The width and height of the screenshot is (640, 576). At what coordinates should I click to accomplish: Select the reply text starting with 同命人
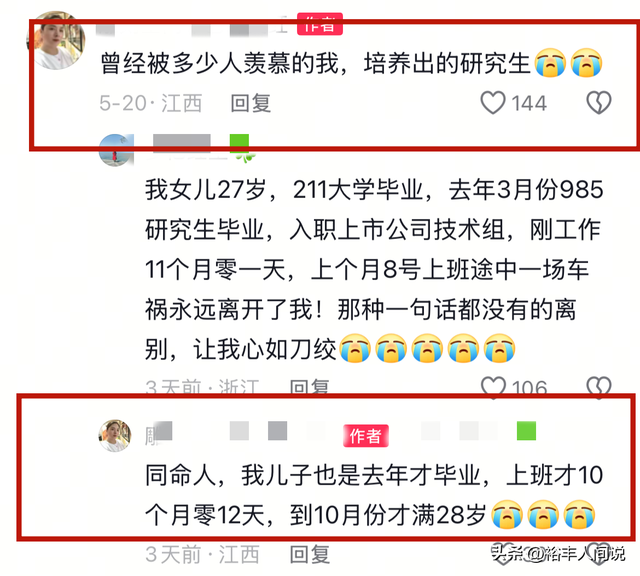tap(374, 495)
